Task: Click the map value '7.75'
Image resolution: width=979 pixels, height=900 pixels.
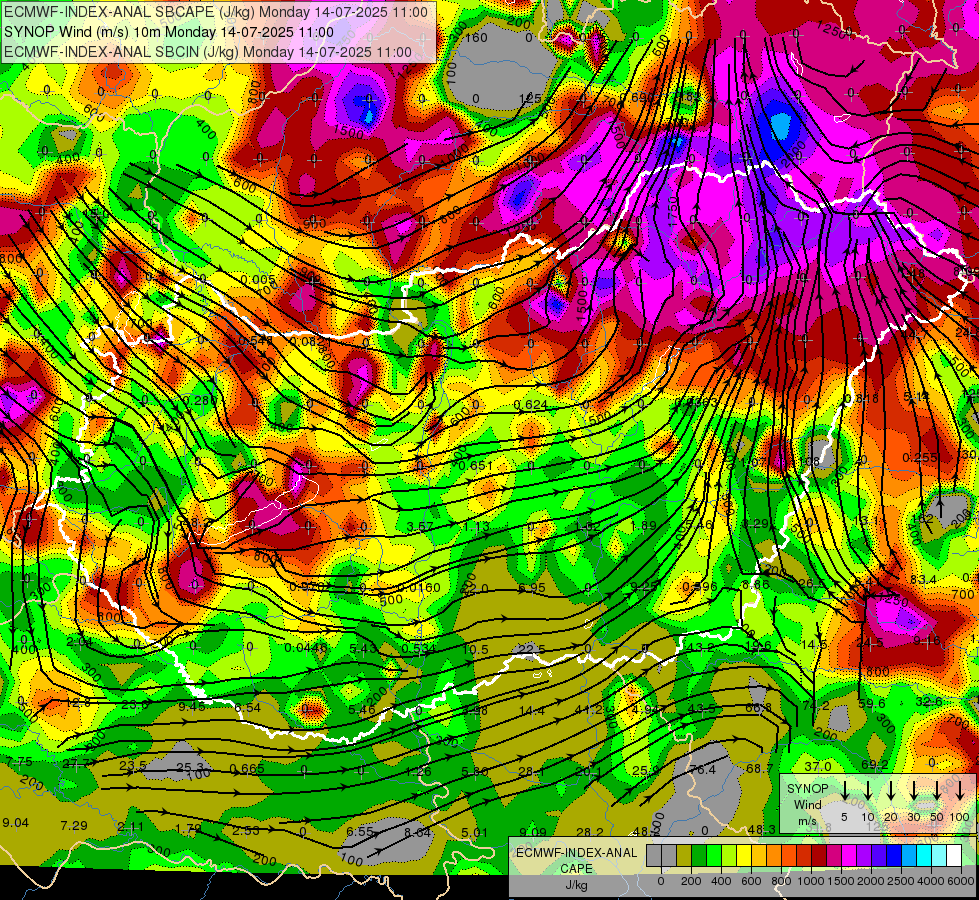Action: pos(19,761)
